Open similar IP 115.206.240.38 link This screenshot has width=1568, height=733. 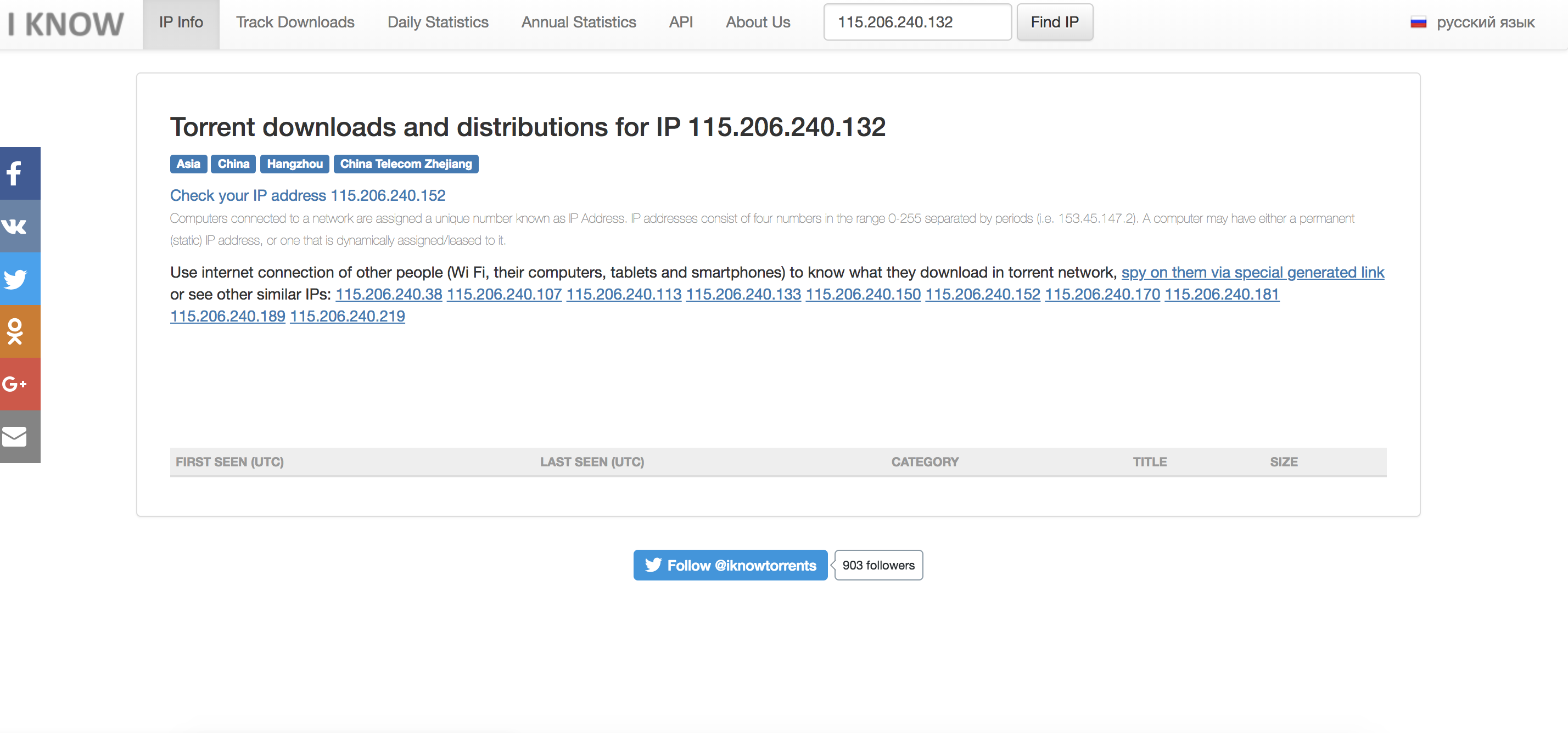tap(389, 295)
